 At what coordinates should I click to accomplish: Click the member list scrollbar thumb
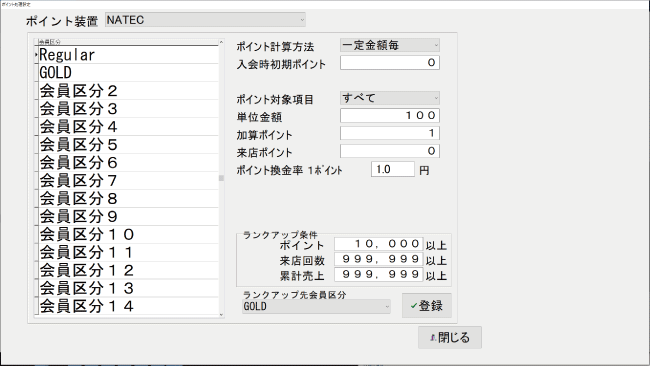pyautogui.click(x=221, y=178)
